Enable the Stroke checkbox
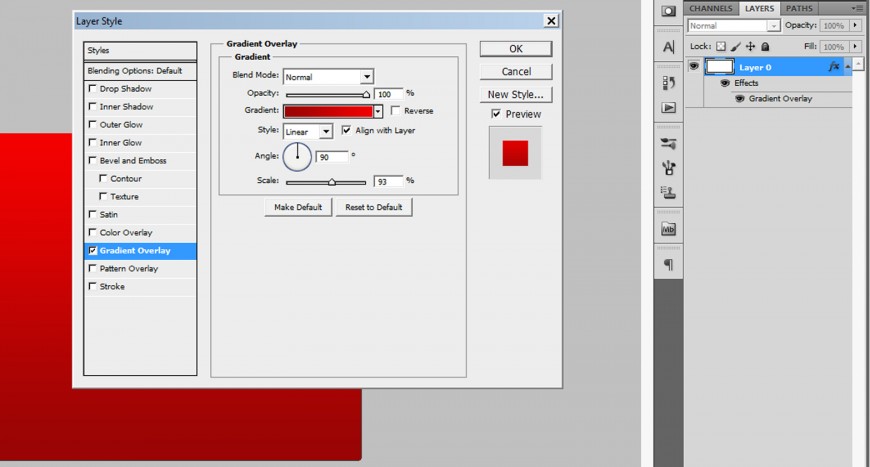 point(93,286)
